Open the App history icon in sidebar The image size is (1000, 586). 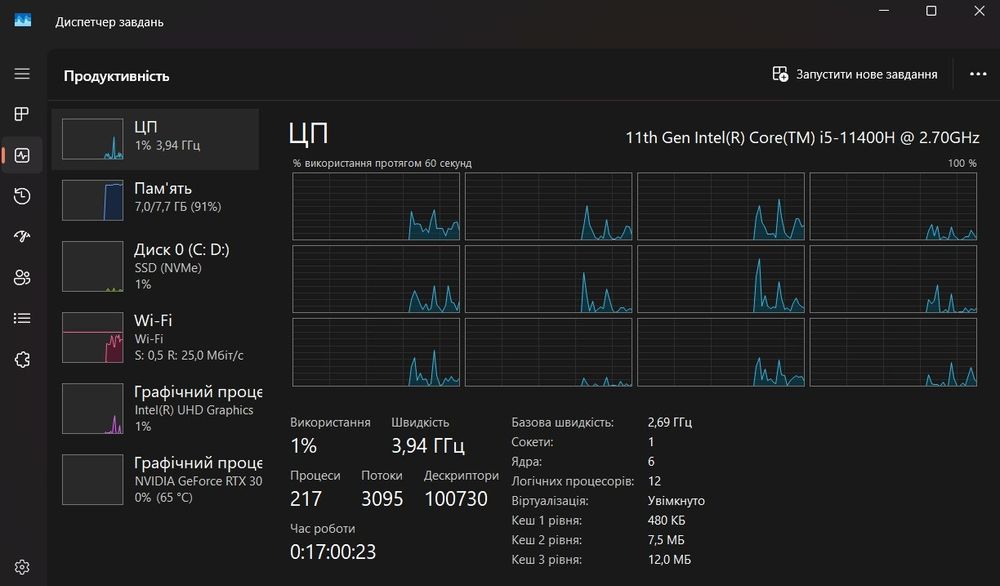(22, 196)
